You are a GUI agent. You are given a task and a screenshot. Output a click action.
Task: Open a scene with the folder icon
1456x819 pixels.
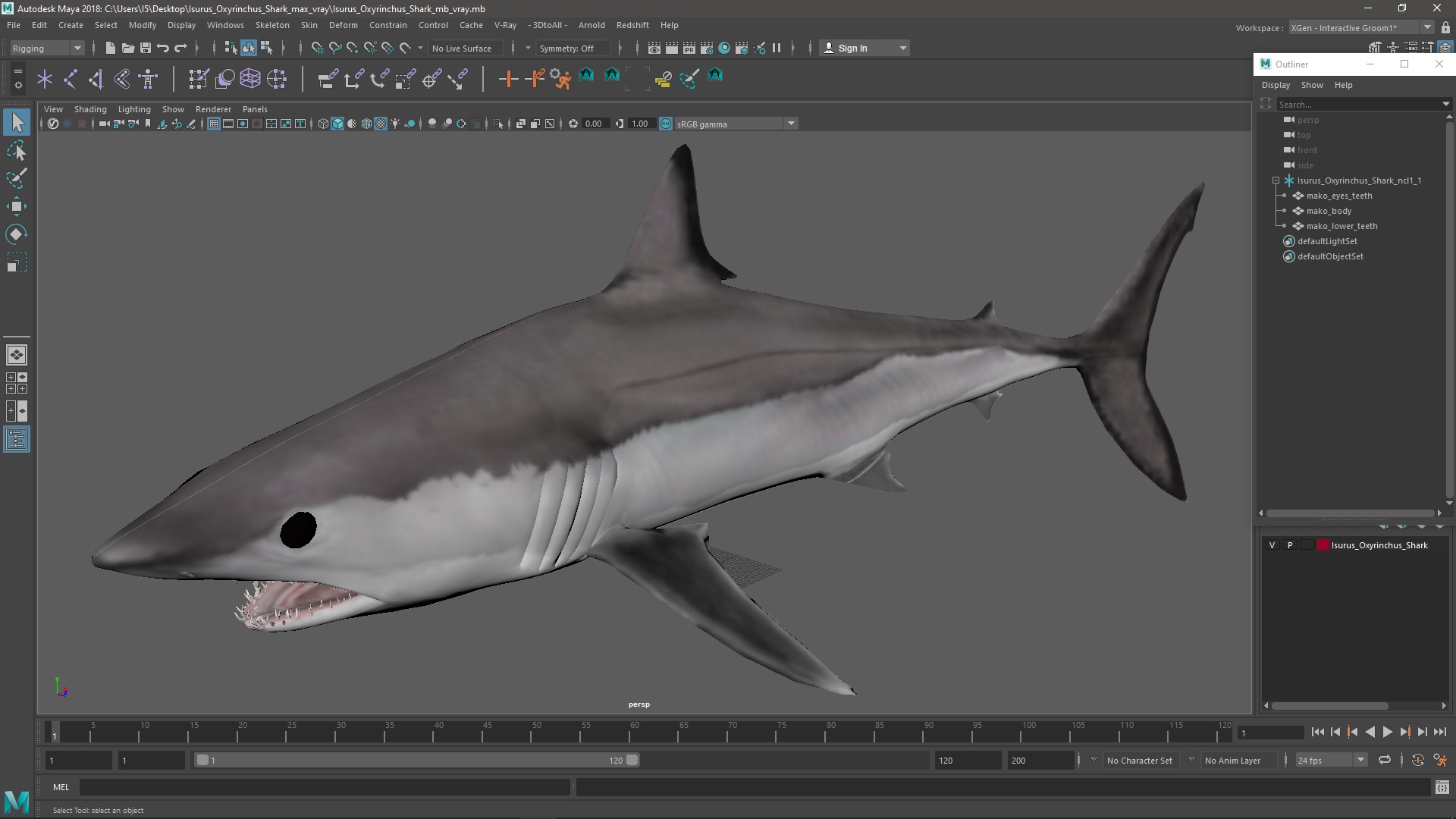tap(128, 48)
